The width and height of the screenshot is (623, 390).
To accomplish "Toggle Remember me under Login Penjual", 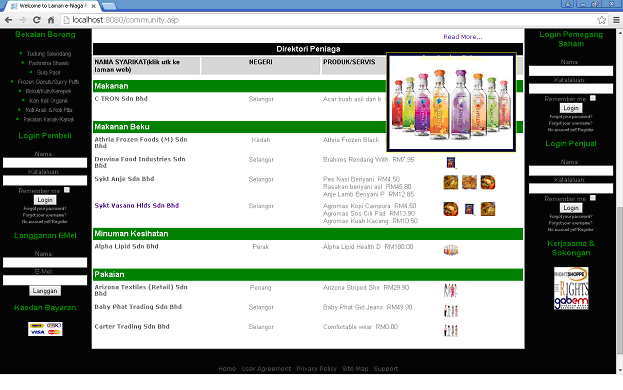I will 593,198.
